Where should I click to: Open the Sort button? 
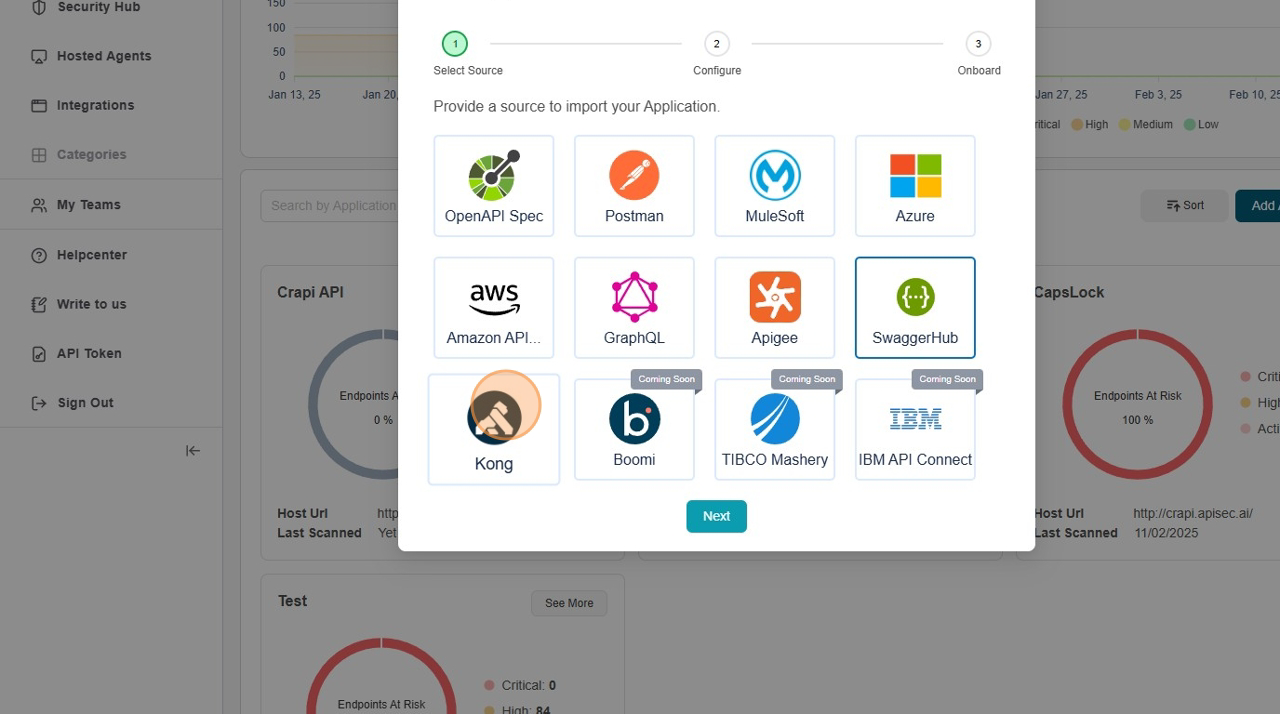coord(1184,206)
